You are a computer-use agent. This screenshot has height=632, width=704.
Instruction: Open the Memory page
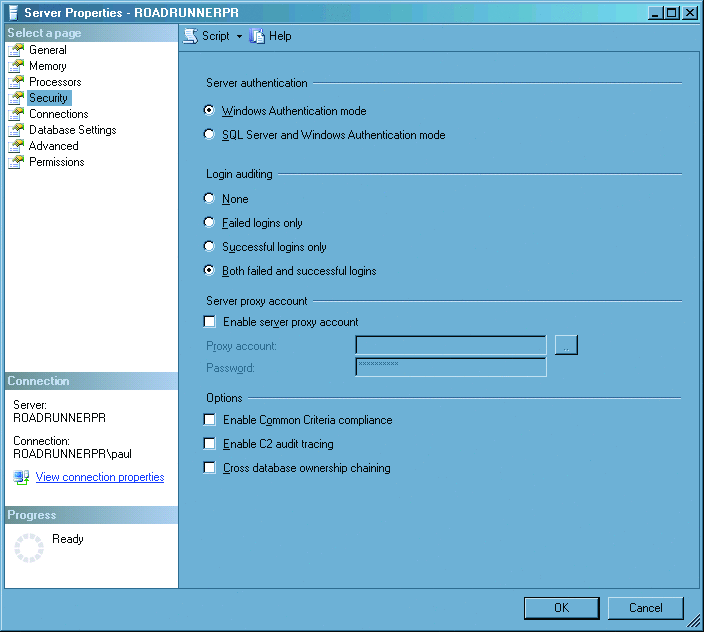pyautogui.click(x=48, y=66)
